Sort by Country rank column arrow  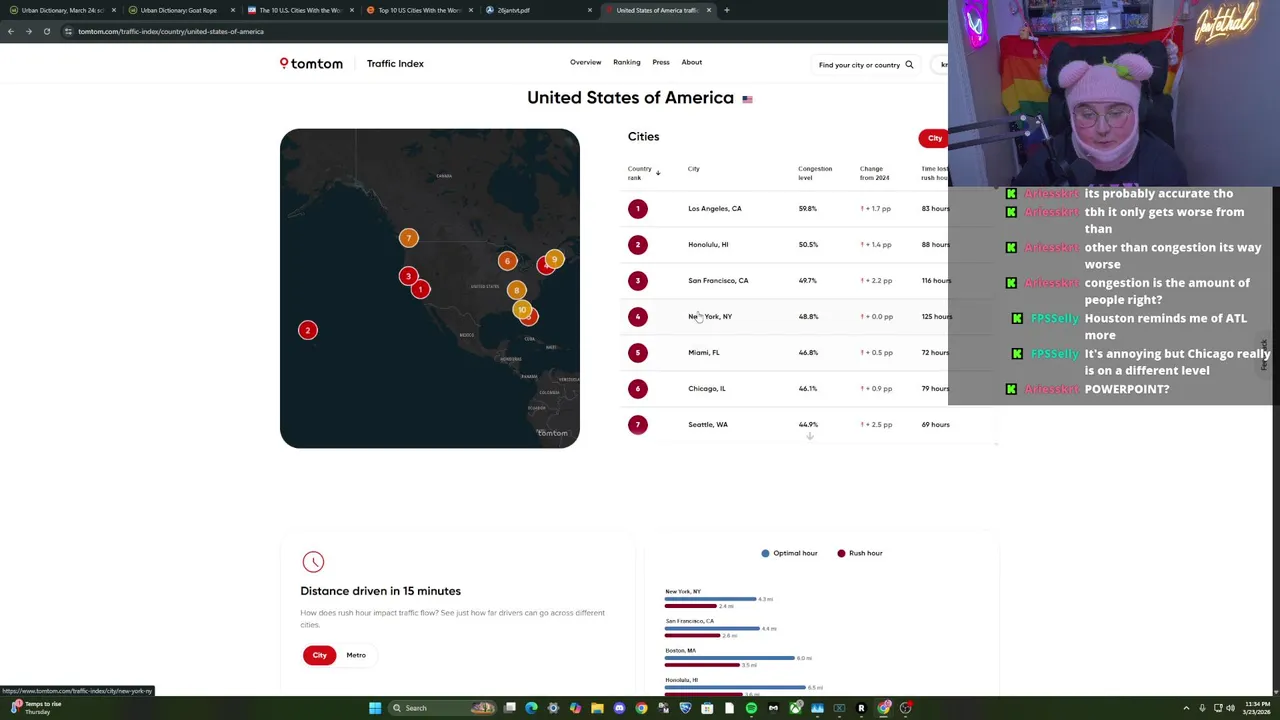click(x=658, y=173)
